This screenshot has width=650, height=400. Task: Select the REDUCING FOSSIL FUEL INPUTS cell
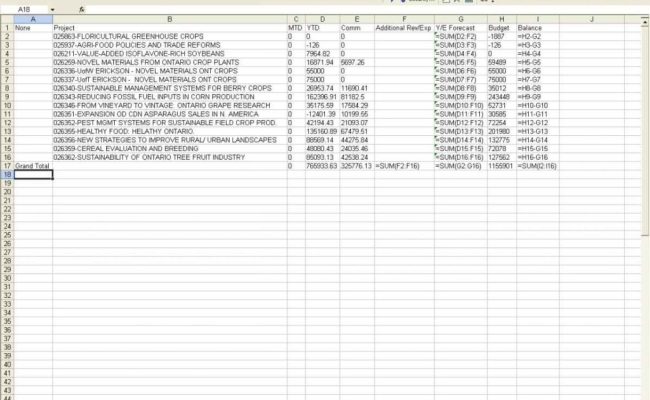pyautogui.click(x=170, y=97)
